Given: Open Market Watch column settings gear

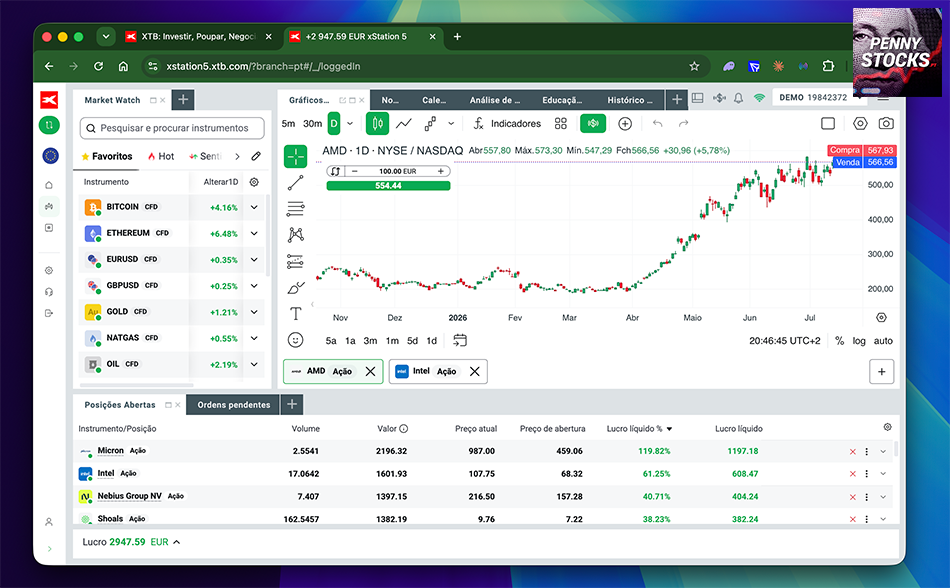Looking at the screenshot, I should [254, 182].
